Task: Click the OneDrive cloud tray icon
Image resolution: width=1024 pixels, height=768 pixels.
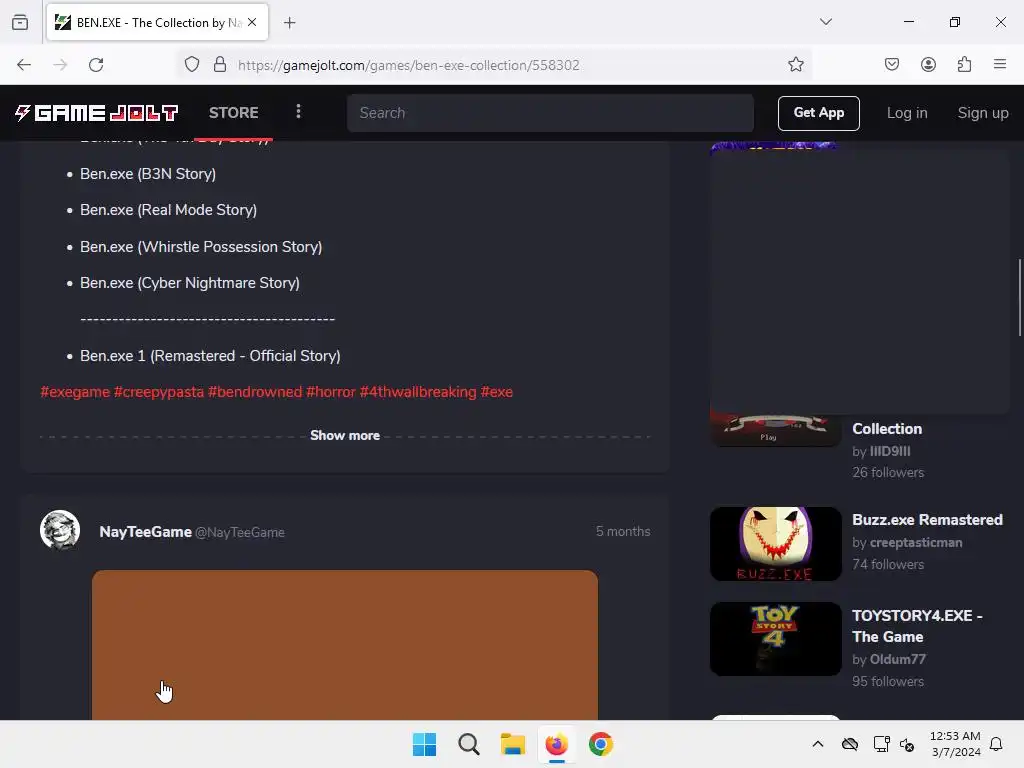Action: [850, 744]
